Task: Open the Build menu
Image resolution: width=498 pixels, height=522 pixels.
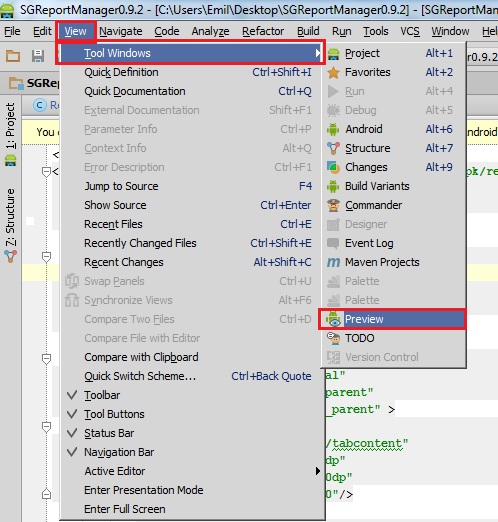Action: click(x=308, y=31)
